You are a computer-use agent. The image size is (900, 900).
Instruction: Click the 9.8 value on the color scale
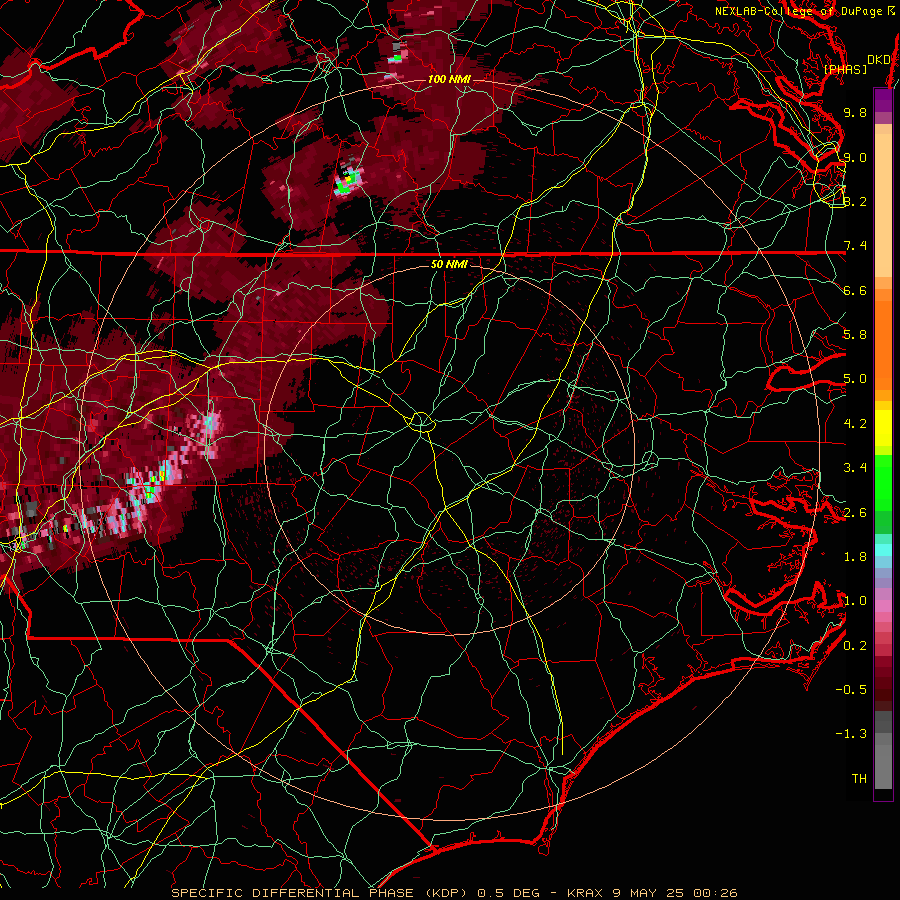pyautogui.click(x=855, y=112)
